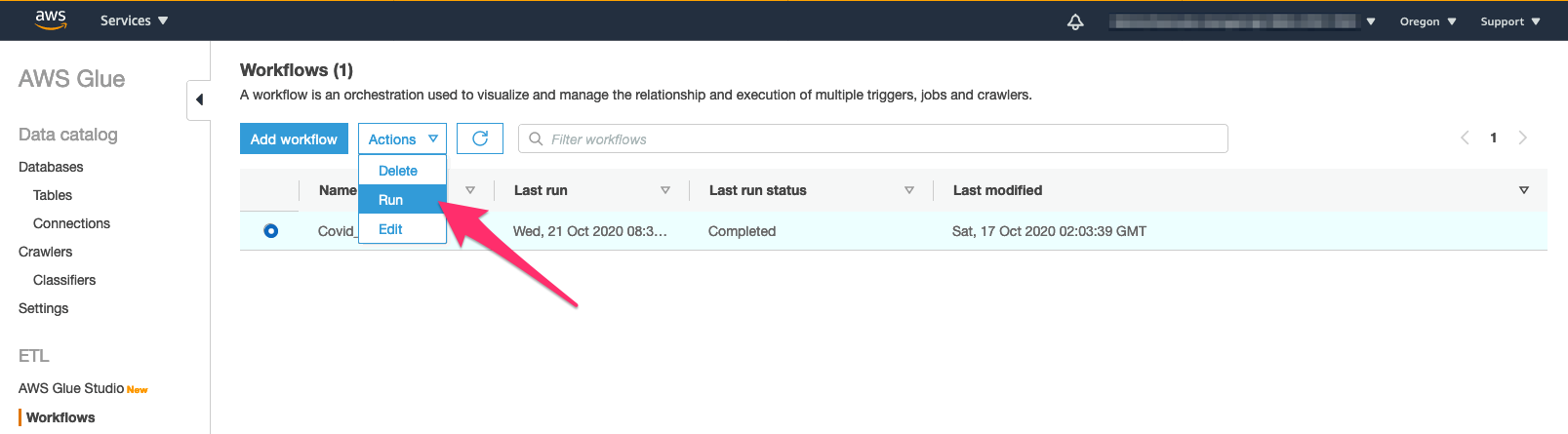Open Tables in sidebar

pos(53,195)
